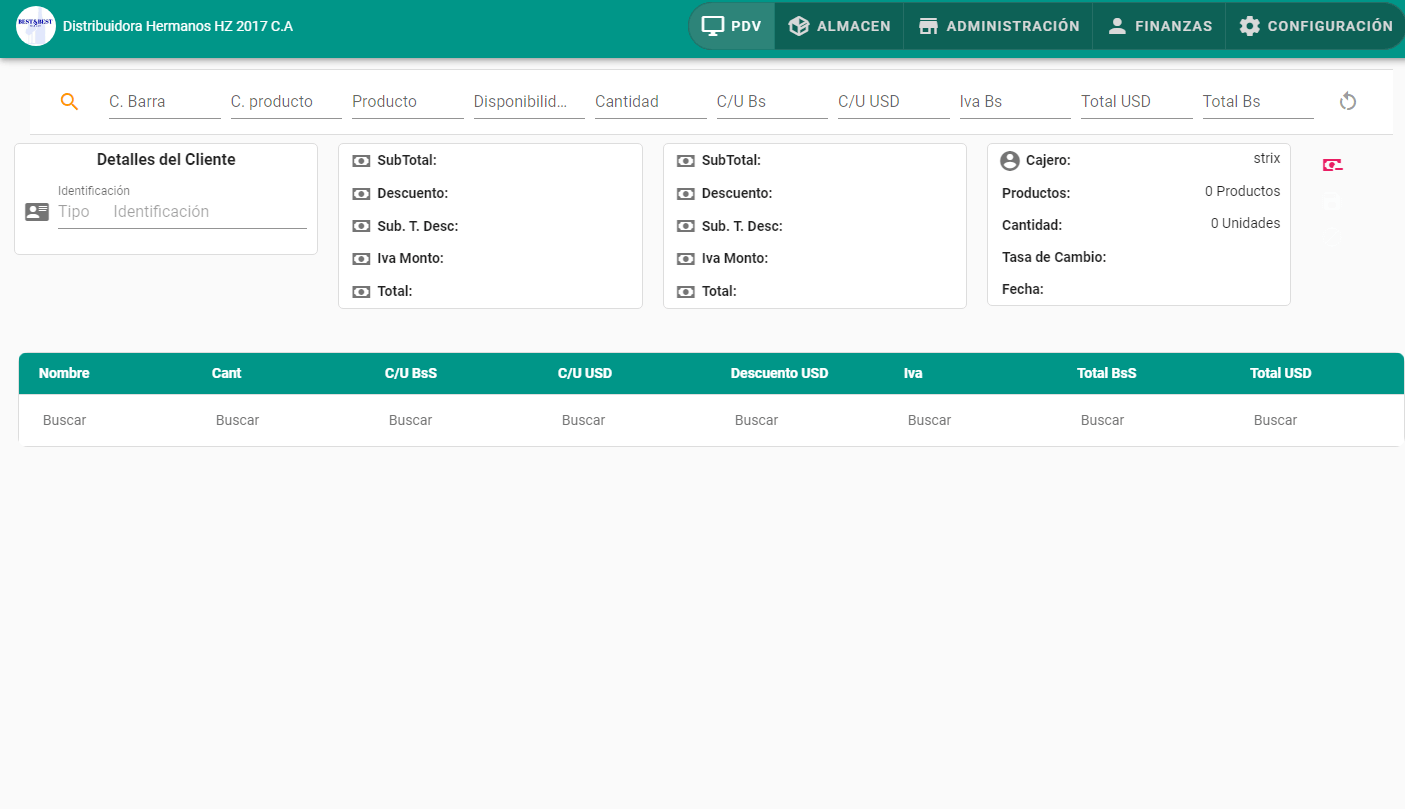Click the ID card icon in Detalles del Cliente
Viewport: 1405px width, 809px height.
(x=37, y=212)
